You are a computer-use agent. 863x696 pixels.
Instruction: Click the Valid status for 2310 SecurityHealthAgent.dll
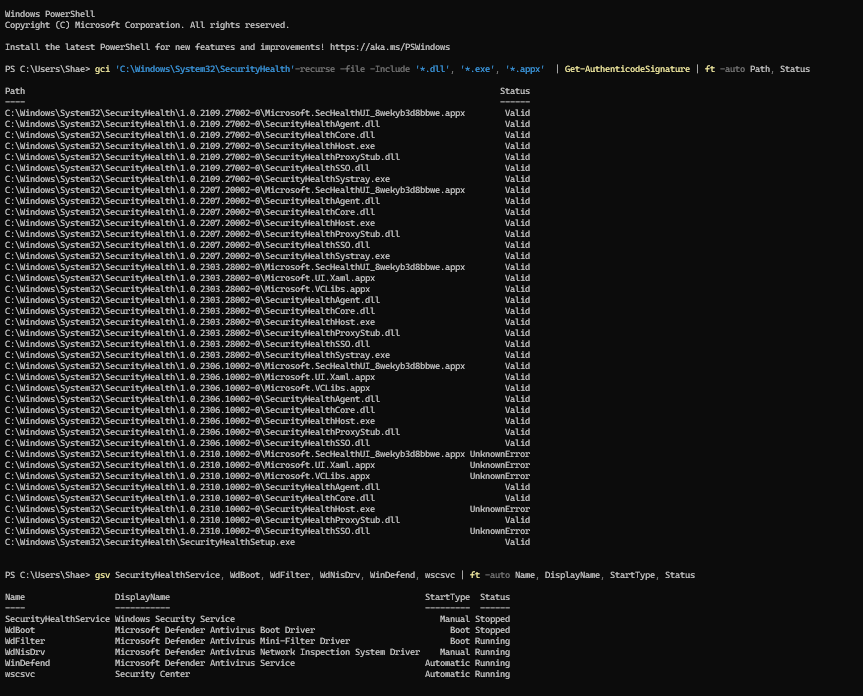(517, 487)
